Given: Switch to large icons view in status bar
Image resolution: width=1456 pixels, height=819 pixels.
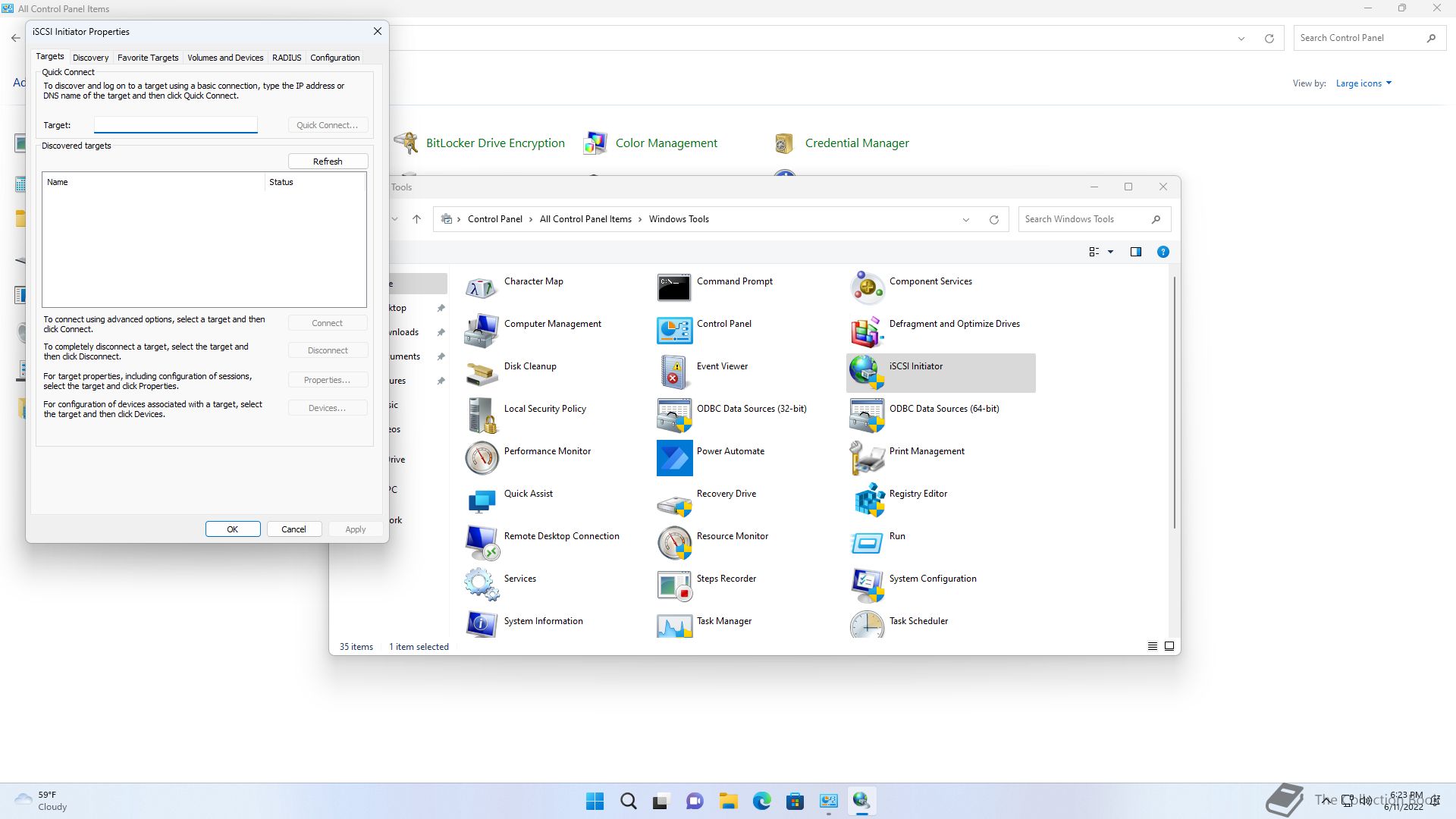Looking at the screenshot, I should click(x=1169, y=646).
